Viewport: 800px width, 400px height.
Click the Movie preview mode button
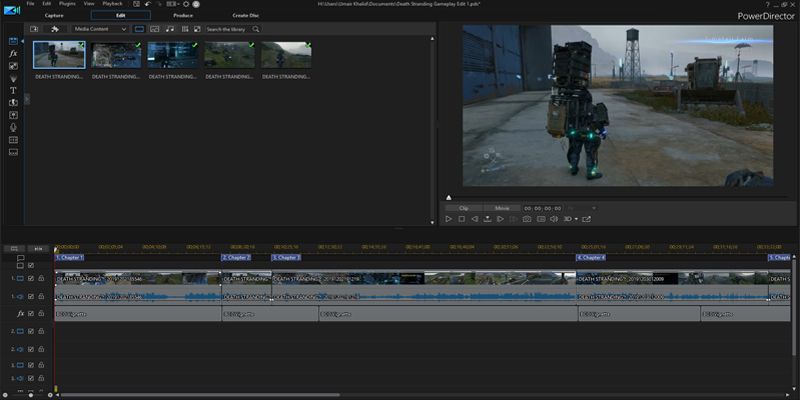click(500, 207)
